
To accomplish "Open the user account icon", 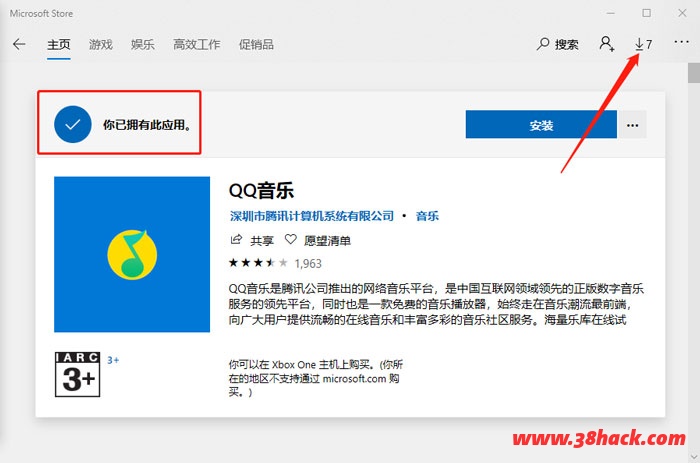I will click(x=606, y=45).
